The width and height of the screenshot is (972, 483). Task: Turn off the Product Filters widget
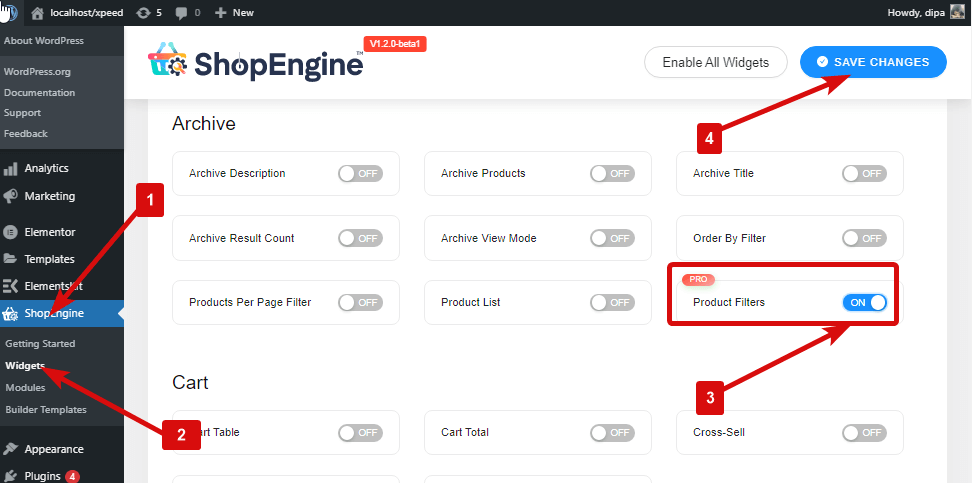click(864, 303)
